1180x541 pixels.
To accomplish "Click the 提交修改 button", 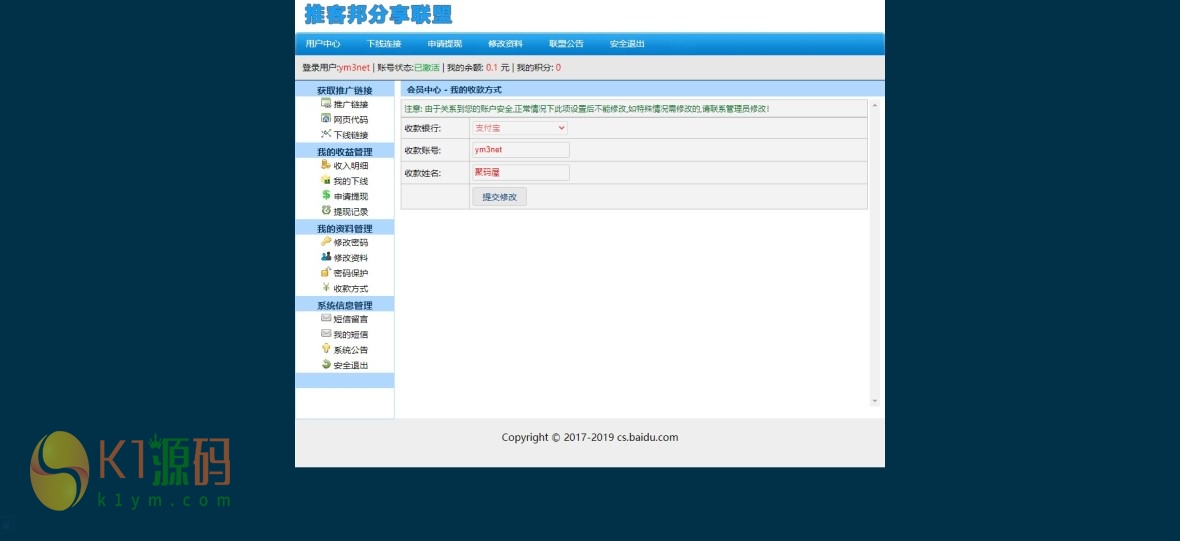I will (499, 197).
